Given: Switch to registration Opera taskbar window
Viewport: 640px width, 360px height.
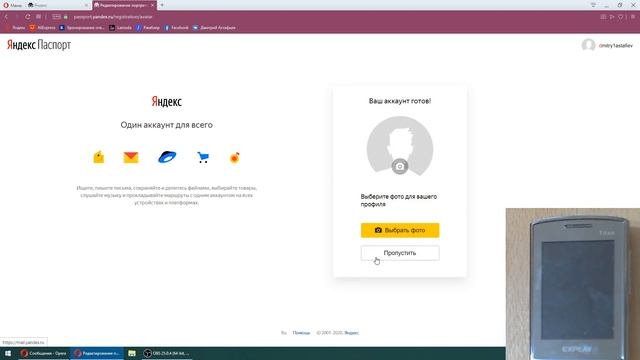Looking at the screenshot, I should point(98,353).
